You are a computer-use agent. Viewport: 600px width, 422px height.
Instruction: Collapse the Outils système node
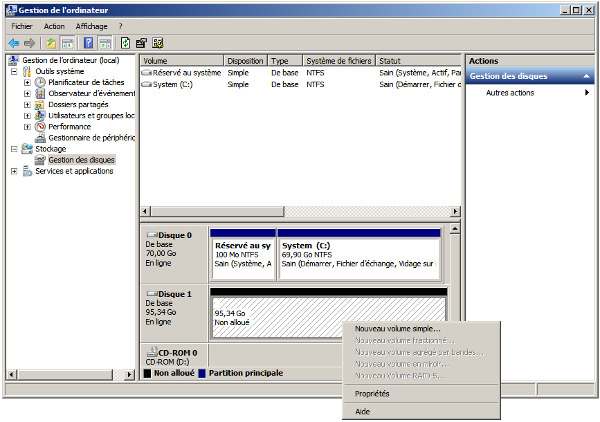click(x=14, y=72)
